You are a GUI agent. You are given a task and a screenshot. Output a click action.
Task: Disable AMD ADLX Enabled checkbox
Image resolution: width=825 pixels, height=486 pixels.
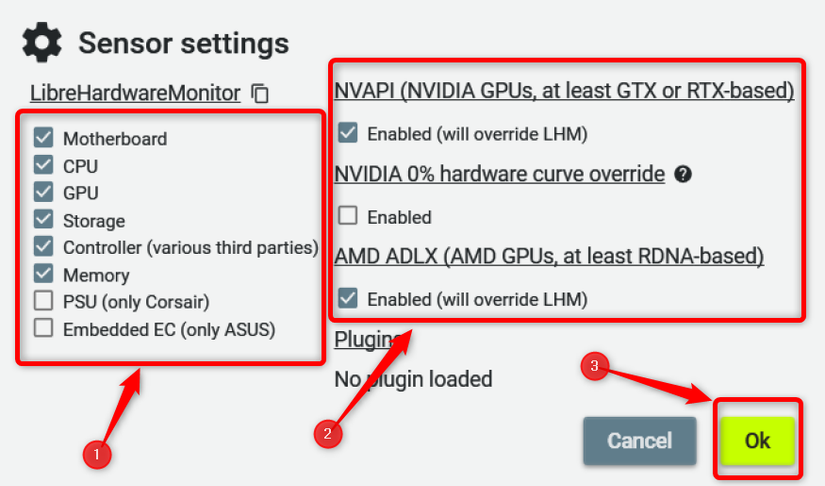(348, 298)
